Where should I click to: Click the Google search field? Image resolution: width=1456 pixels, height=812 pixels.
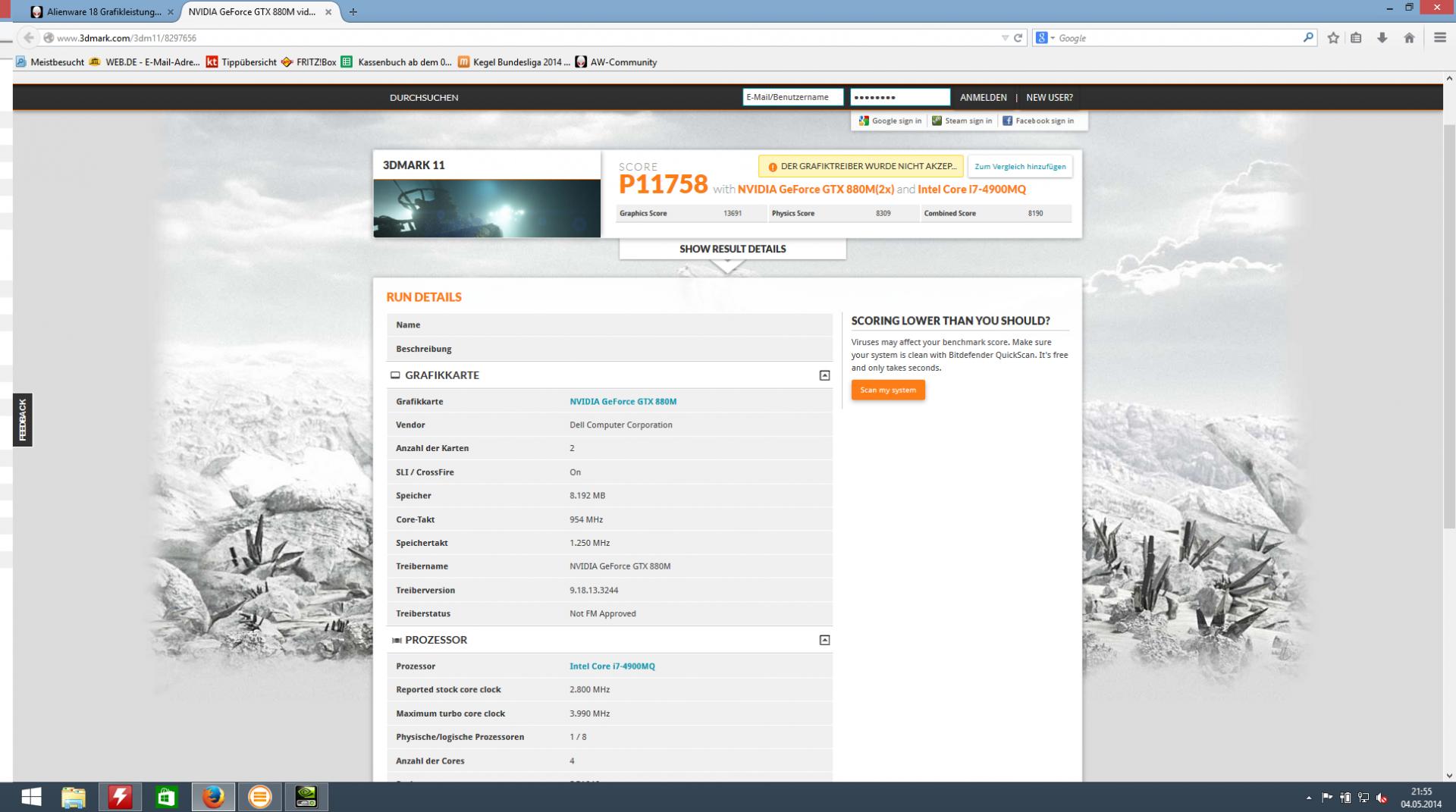(x=1178, y=38)
